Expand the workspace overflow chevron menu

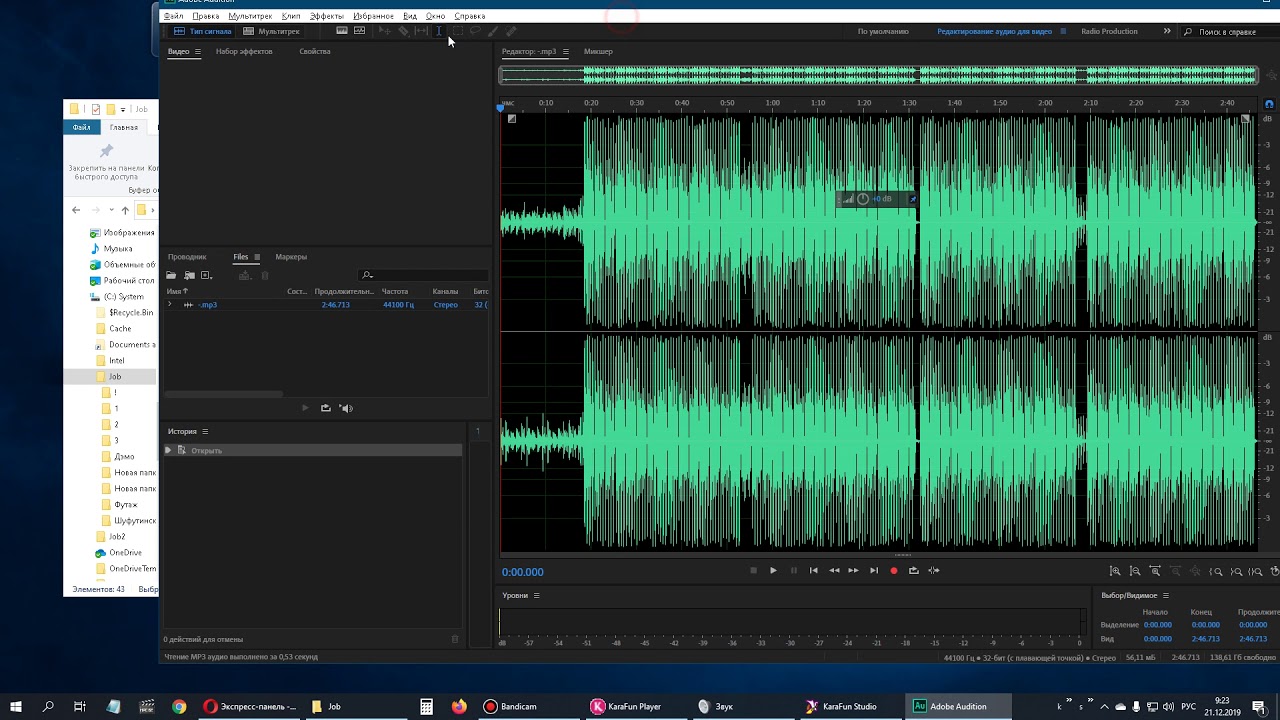1167,31
